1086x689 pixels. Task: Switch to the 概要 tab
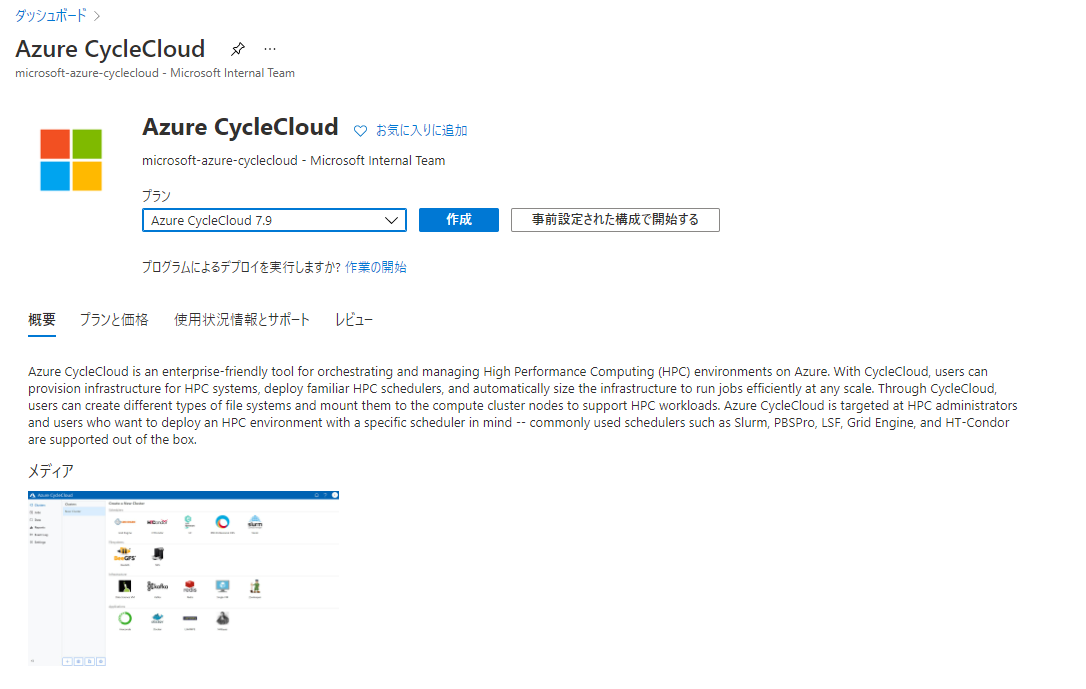pyautogui.click(x=42, y=319)
